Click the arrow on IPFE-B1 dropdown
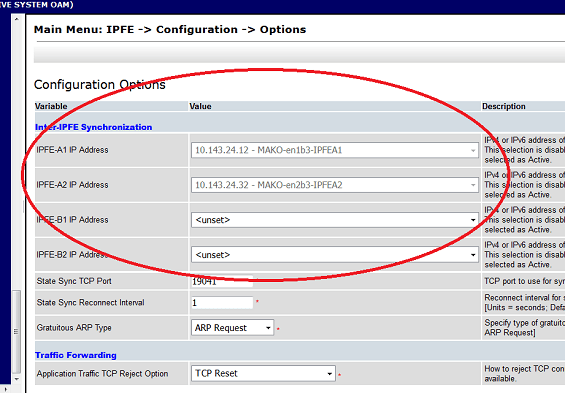Screen dimensions: 565x393 tap(473, 220)
